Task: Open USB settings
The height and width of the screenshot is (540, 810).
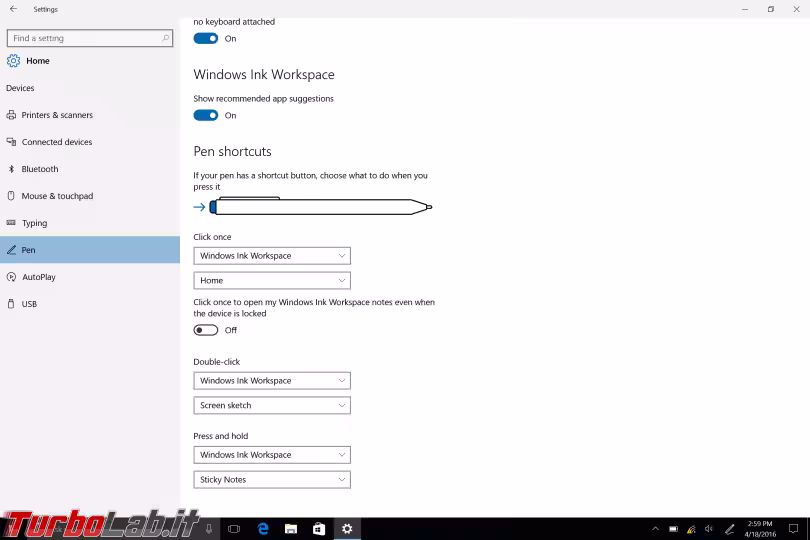Action: tap(90, 304)
